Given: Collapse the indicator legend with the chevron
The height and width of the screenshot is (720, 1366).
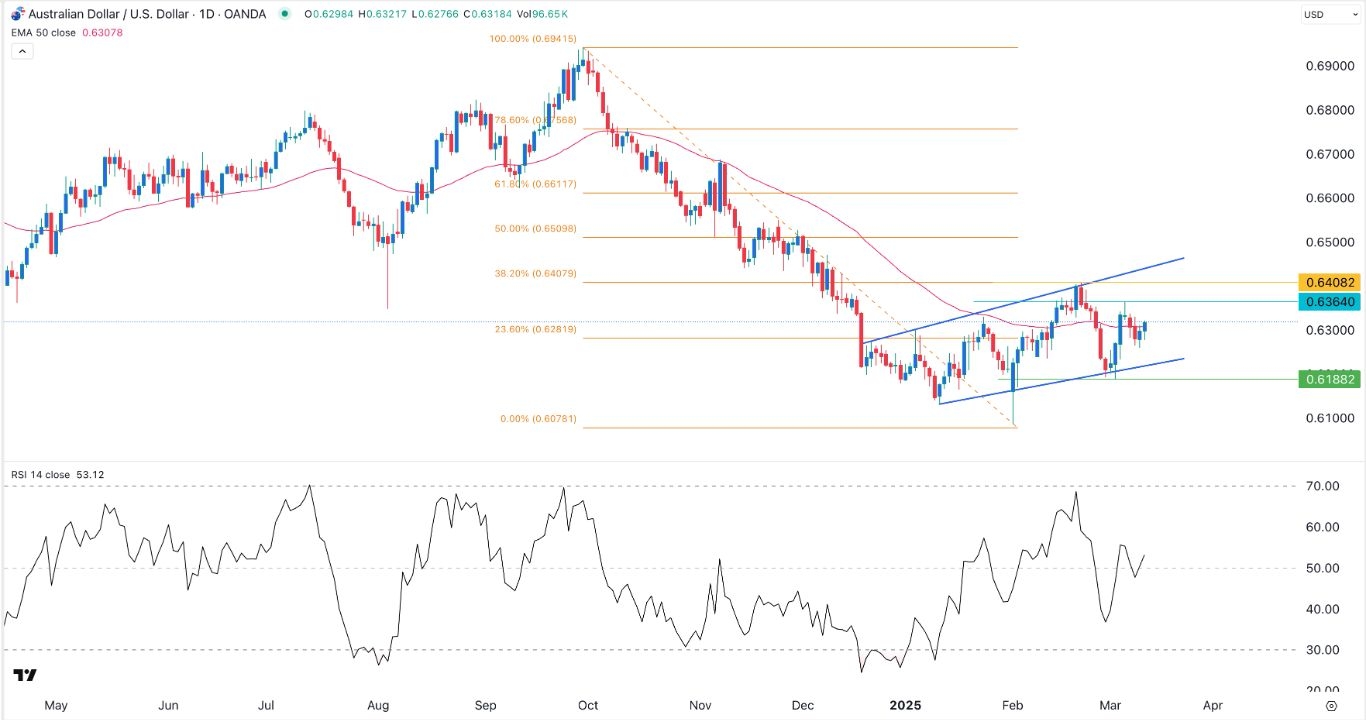Looking at the screenshot, I should click(x=22, y=50).
